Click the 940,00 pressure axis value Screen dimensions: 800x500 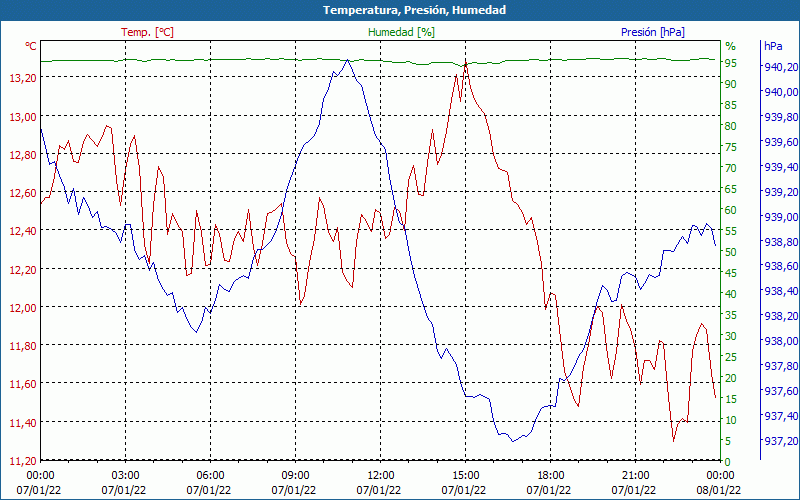point(781,91)
